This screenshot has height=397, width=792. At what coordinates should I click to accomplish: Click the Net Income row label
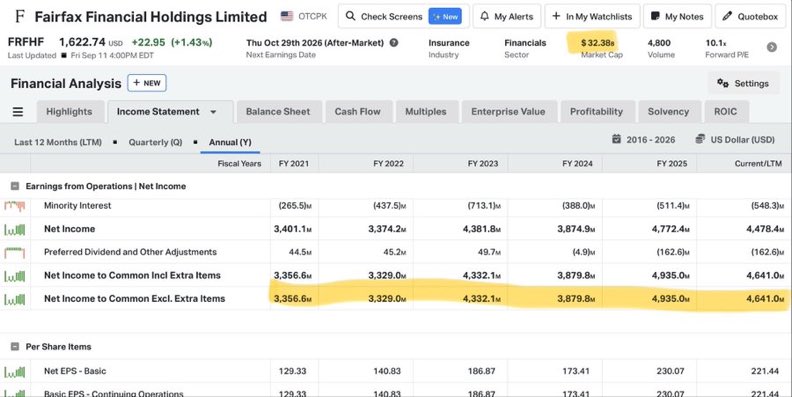[x=69, y=229]
